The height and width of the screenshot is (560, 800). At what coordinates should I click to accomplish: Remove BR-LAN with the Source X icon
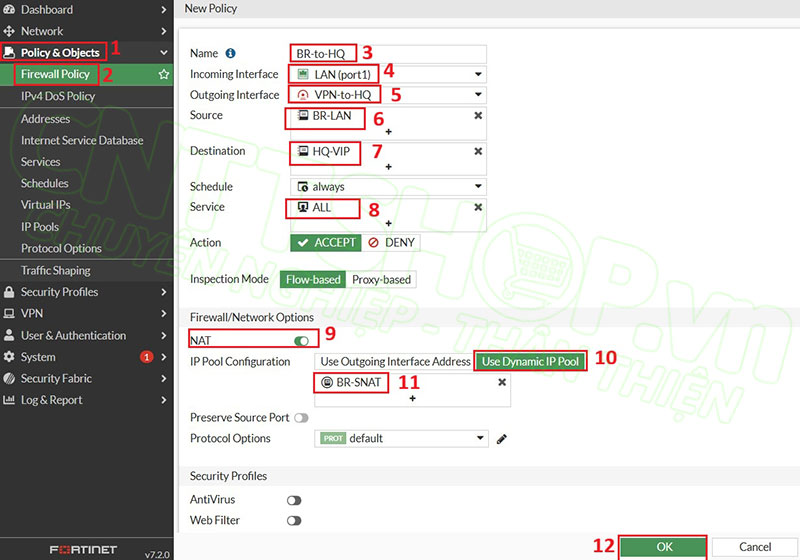(478, 116)
